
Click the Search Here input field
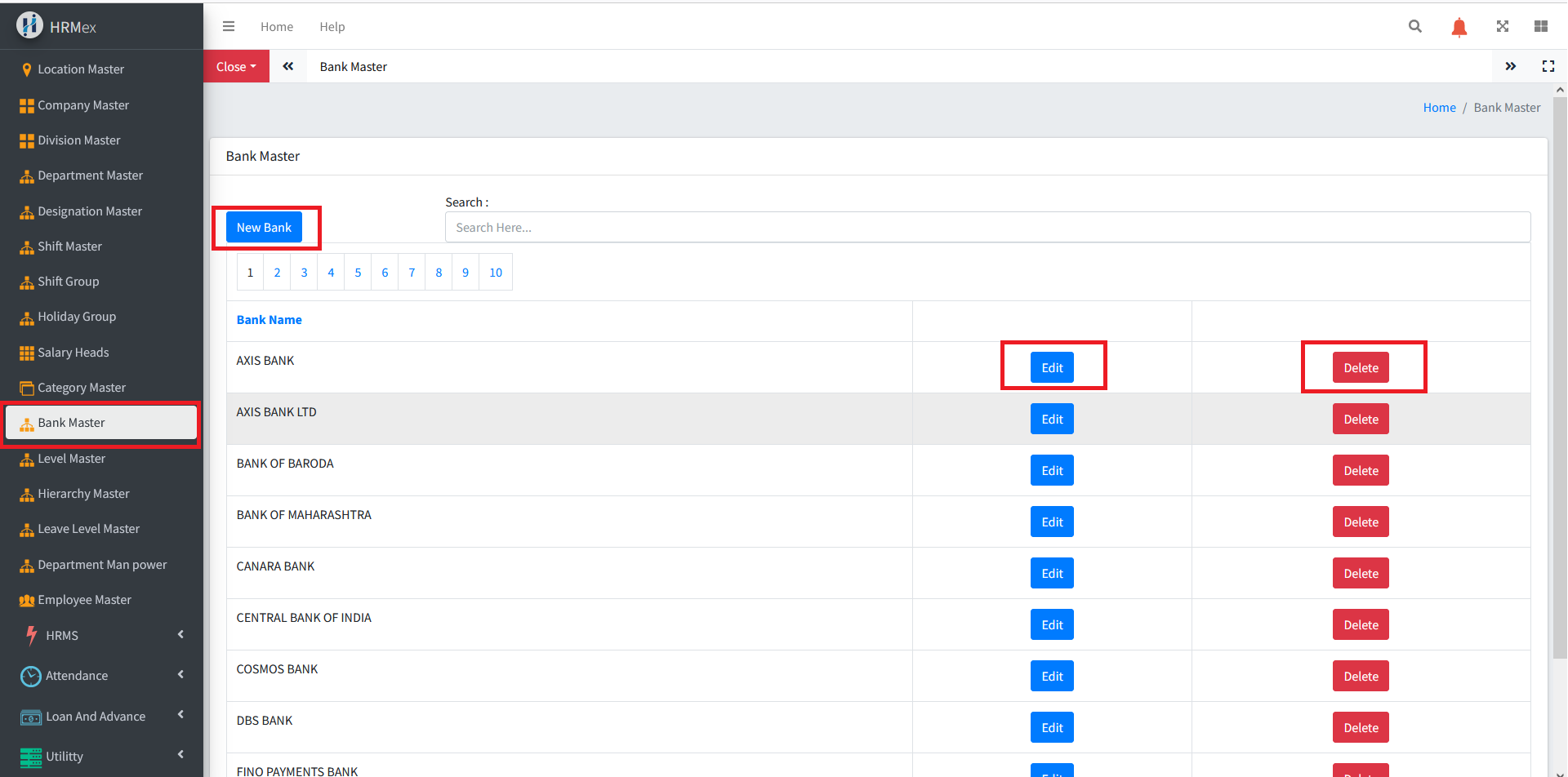pos(987,227)
